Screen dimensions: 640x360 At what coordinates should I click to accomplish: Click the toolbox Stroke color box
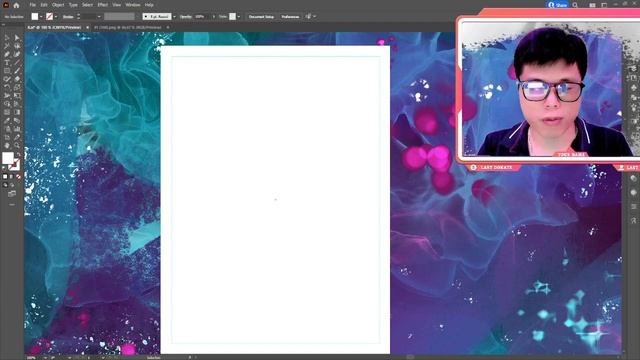(14, 164)
